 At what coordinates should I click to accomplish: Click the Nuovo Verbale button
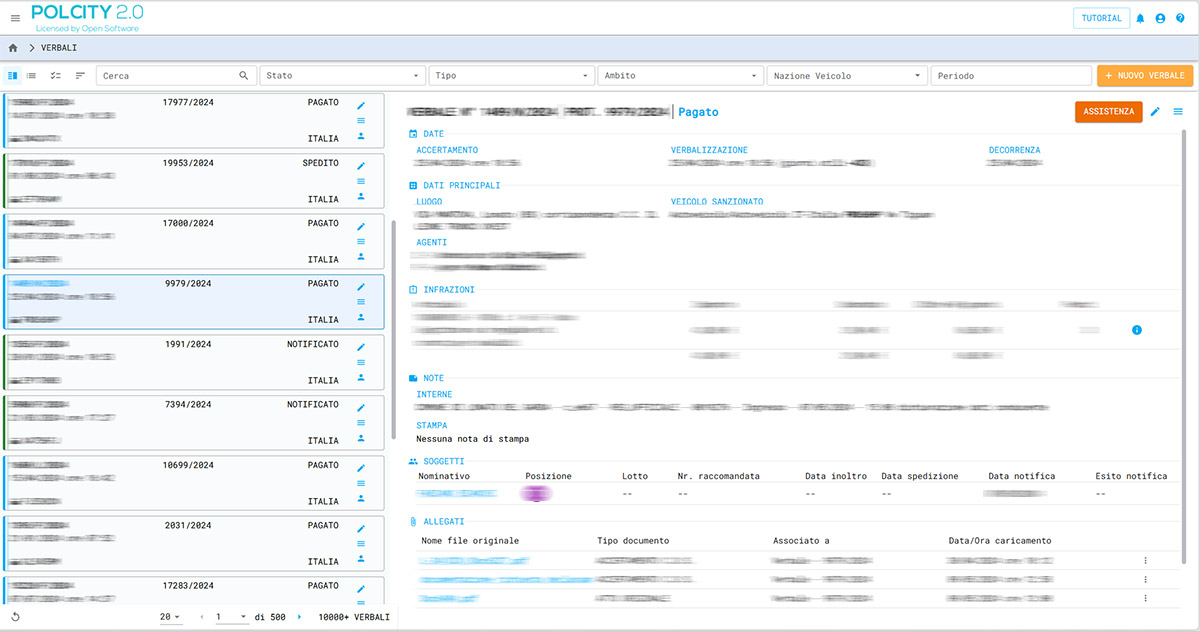pos(1144,76)
